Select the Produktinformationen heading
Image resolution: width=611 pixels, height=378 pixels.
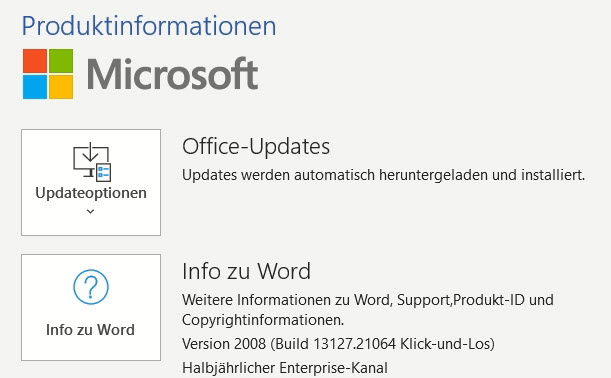point(149,26)
